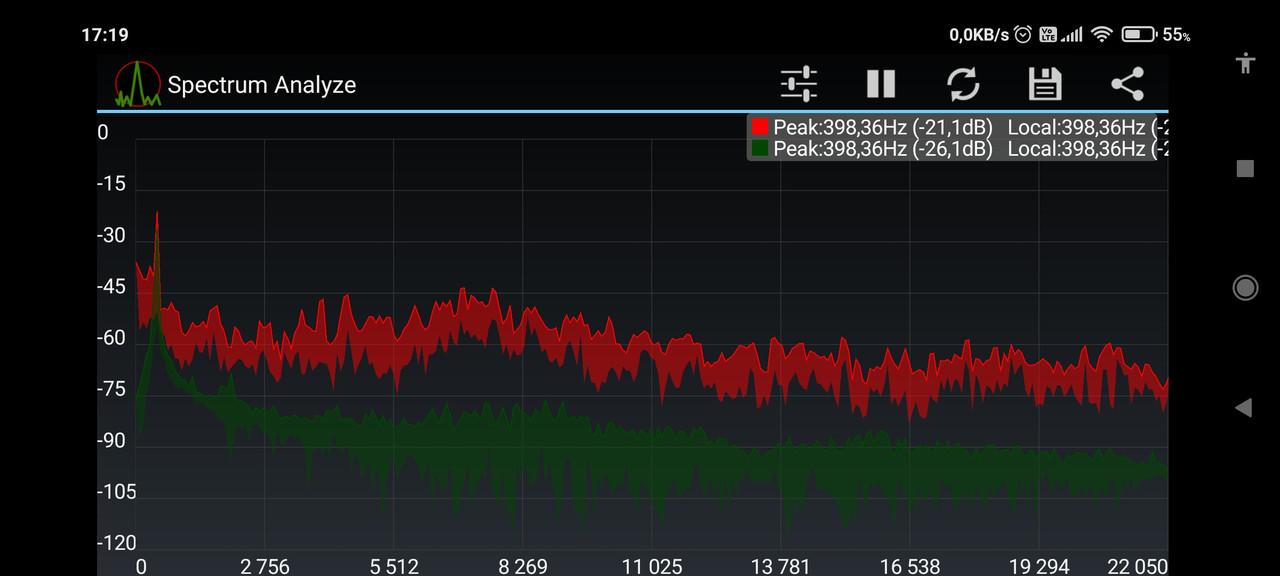Share the spectrum capture
This screenshot has height=576, width=1280.
coord(1127,83)
